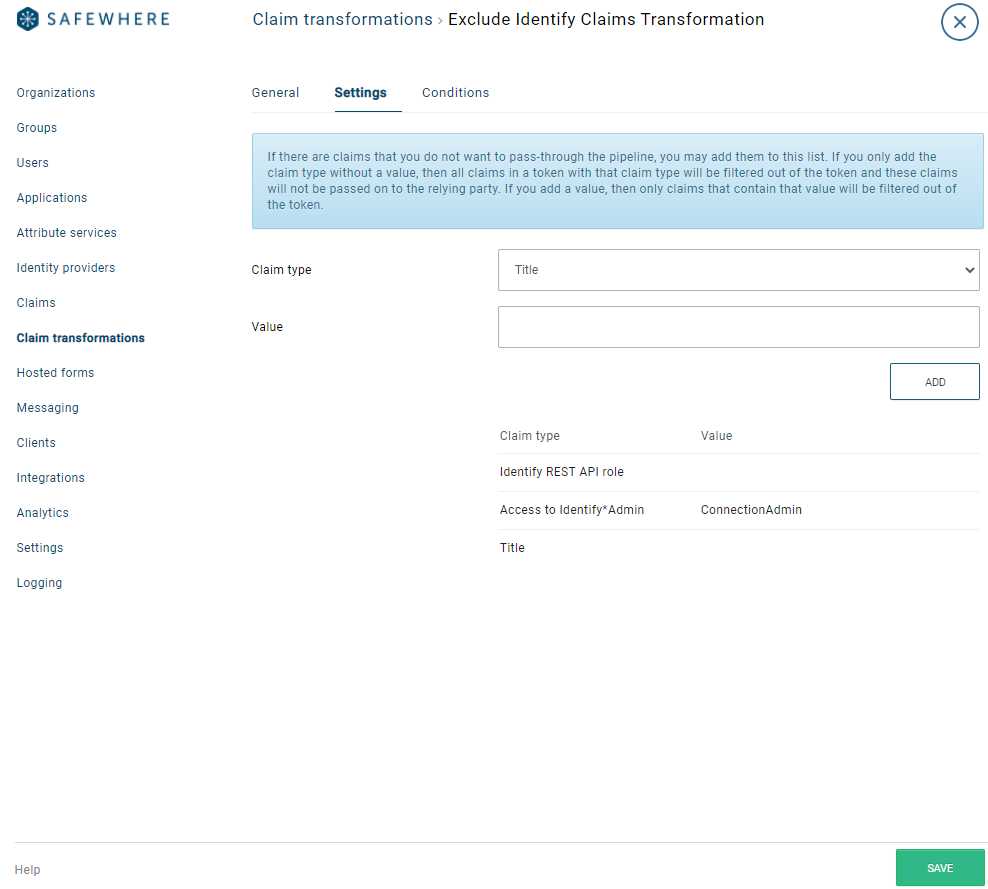Screen dimensions: 988x889
Task: Open Hosted forms
Action: coord(55,372)
